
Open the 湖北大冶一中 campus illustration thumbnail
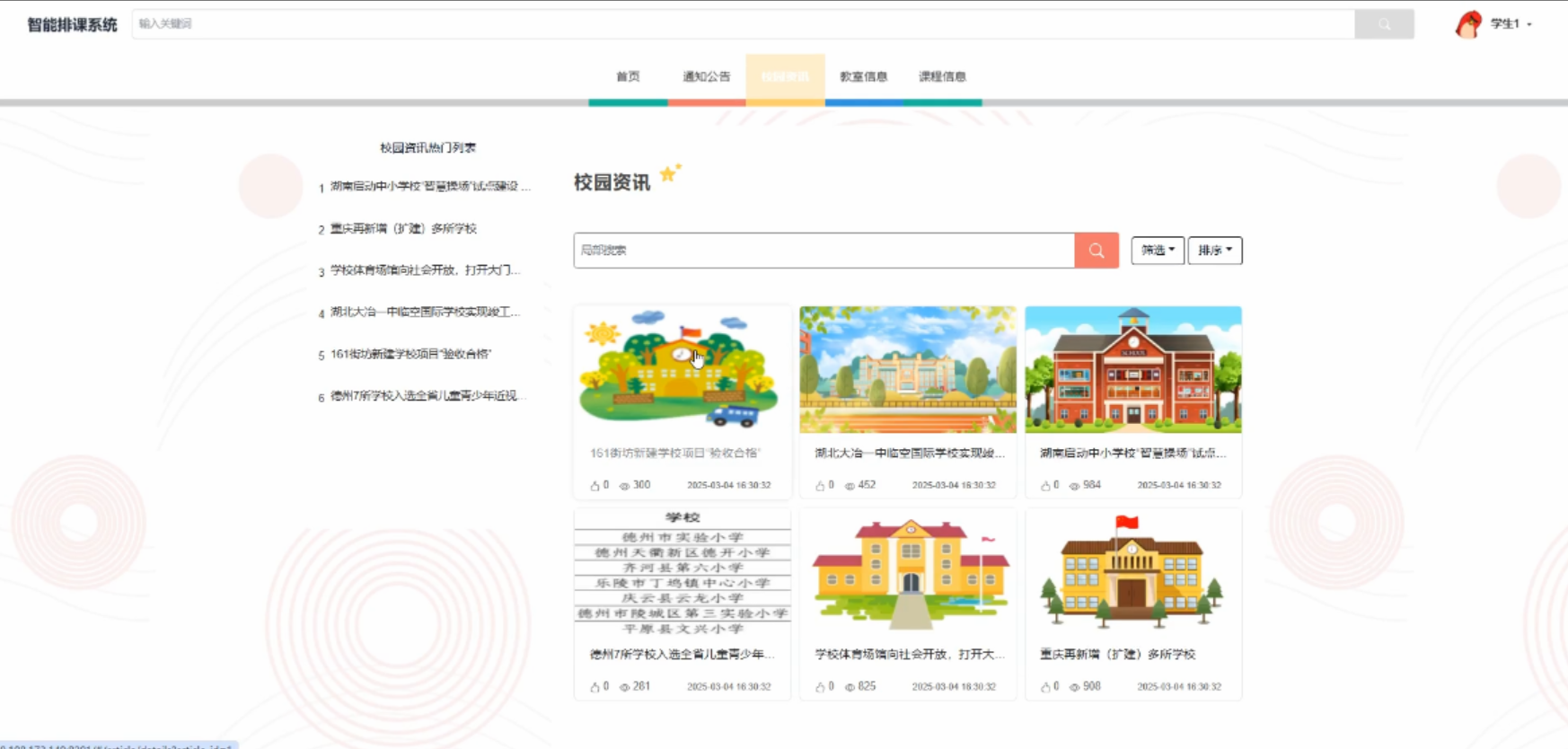pos(908,370)
